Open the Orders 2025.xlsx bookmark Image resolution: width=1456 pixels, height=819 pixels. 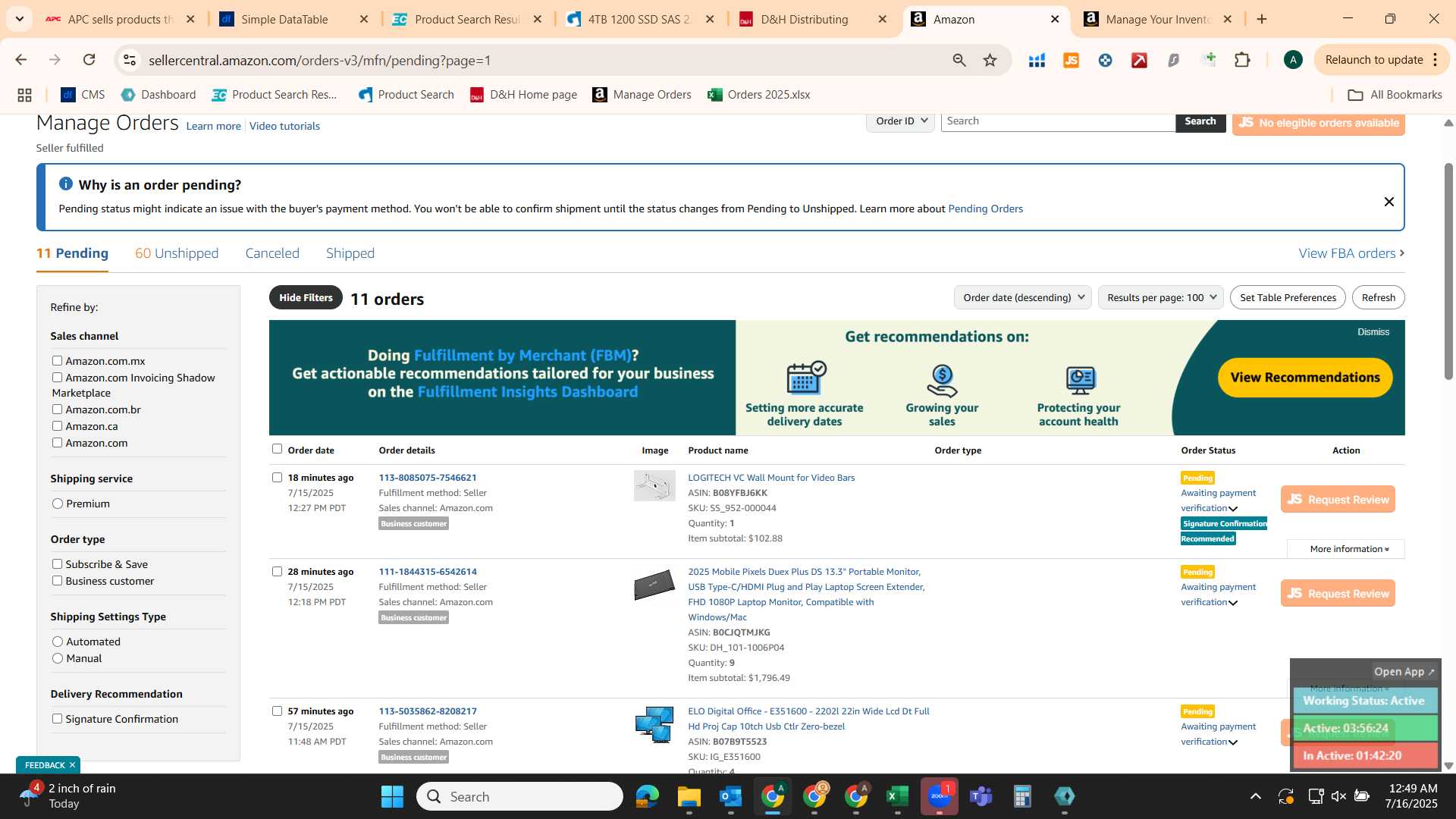click(x=759, y=95)
